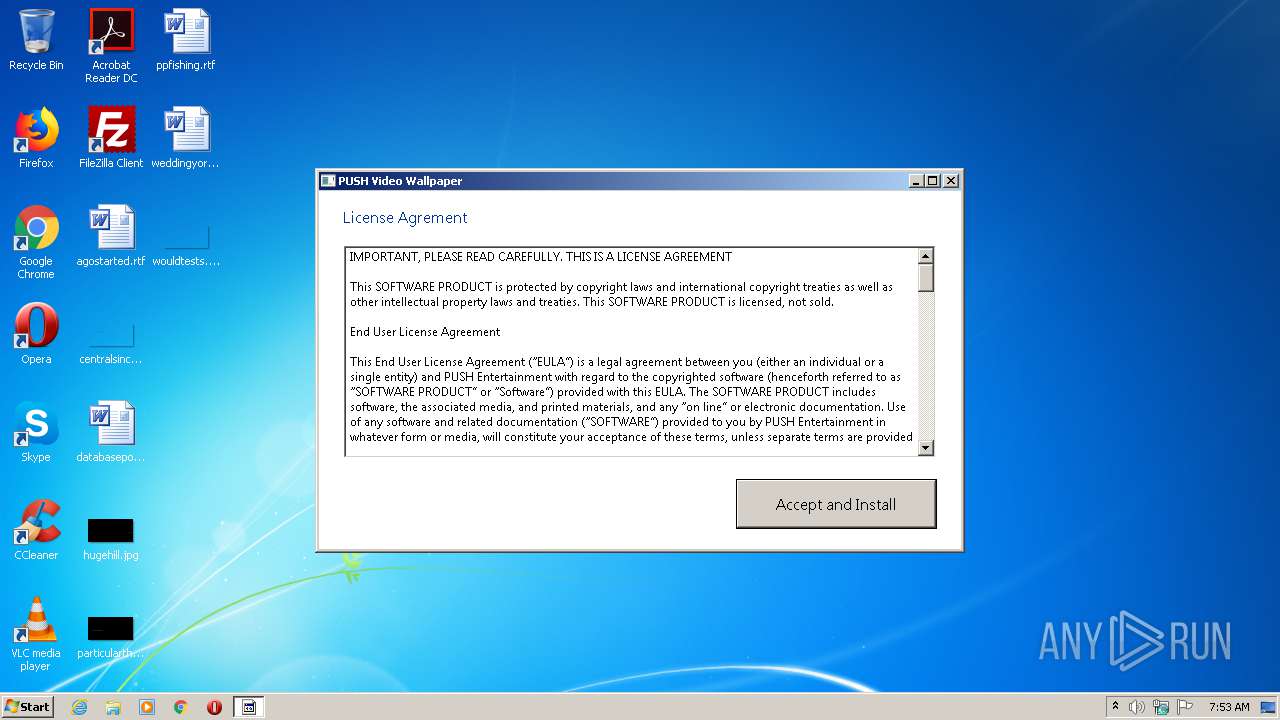Select the wouldtests desktop file
This screenshot has height=720, width=1280.
point(186,246)
